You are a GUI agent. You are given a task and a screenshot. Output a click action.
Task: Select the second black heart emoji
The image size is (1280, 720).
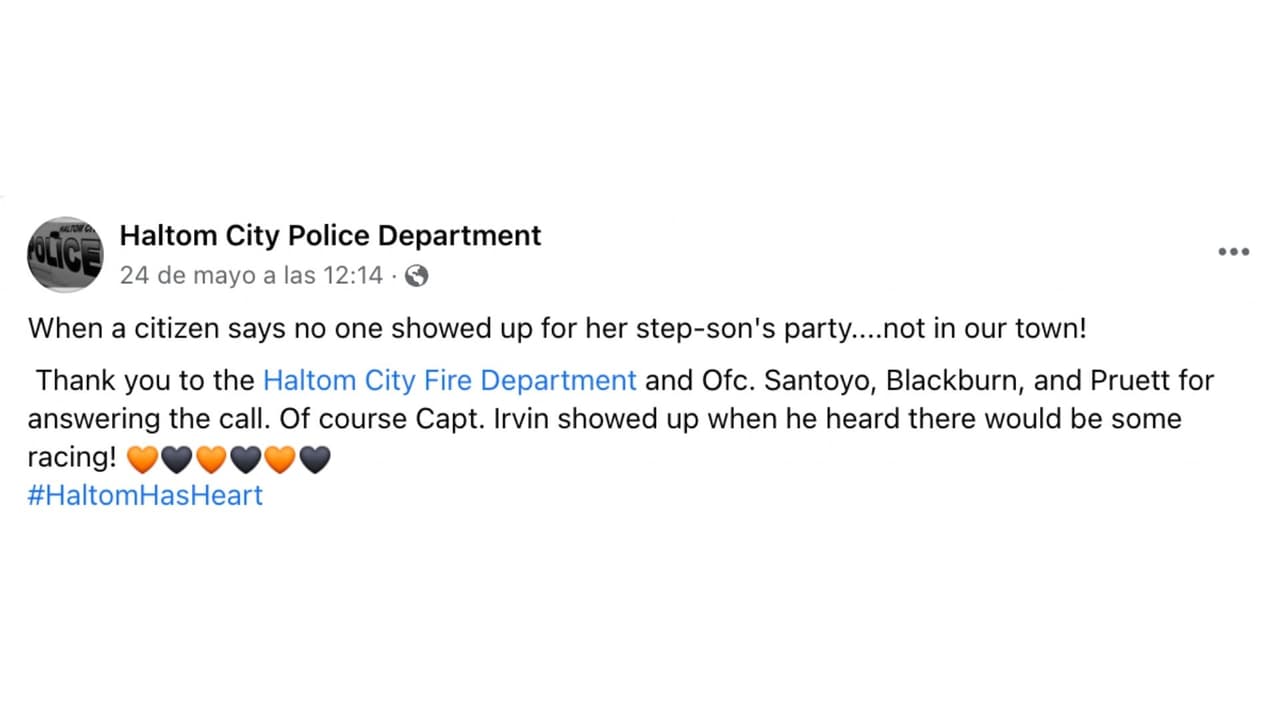click(246, 459)
